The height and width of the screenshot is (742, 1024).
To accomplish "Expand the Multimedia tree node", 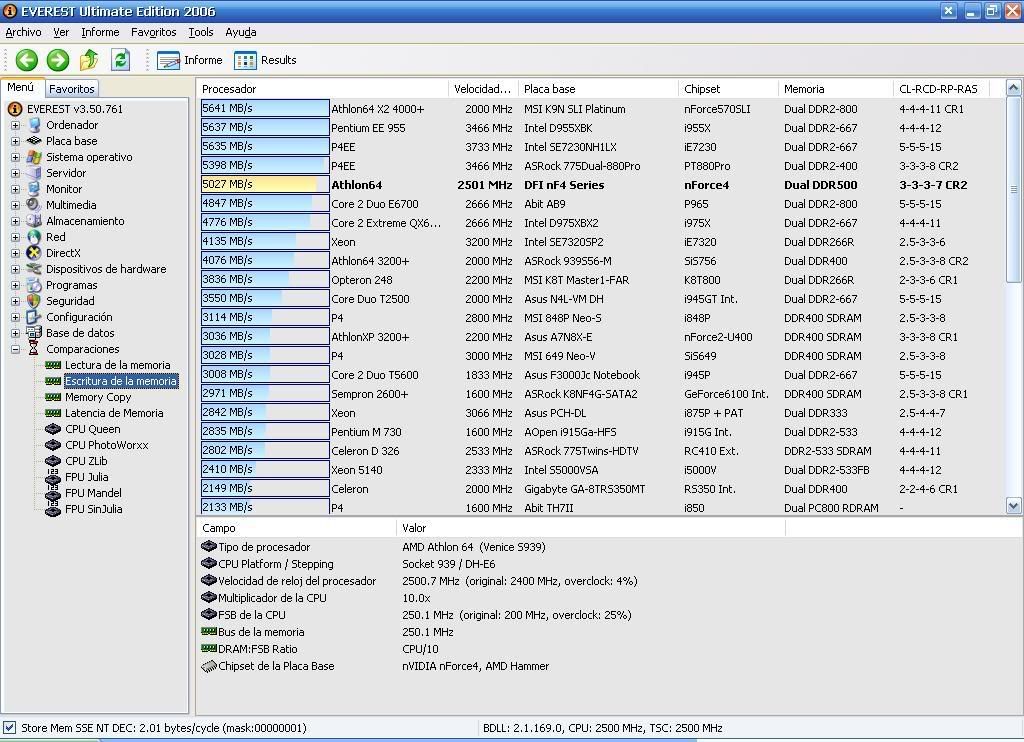I will [16, 205].
